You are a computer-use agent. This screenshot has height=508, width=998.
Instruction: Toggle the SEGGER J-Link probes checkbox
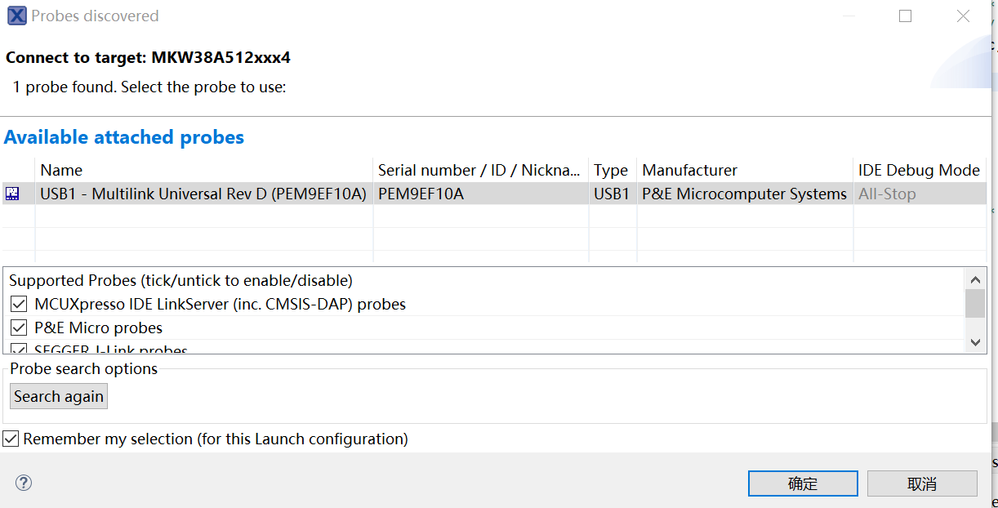pos(19,349)
